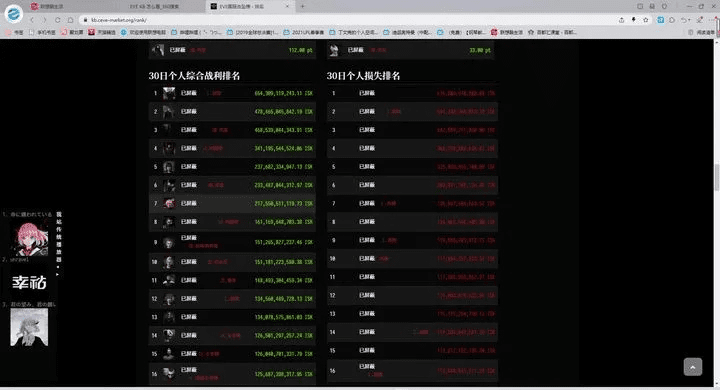Go back using browser back arrow
This screenshot has width=720, height=390.
[32, 20]
